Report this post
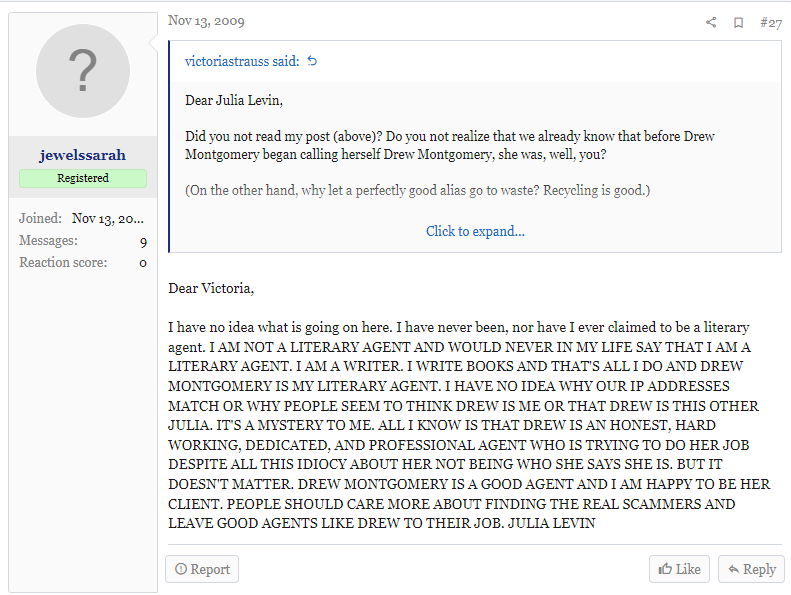Viewport: 791px width, 595px height. 202,569
